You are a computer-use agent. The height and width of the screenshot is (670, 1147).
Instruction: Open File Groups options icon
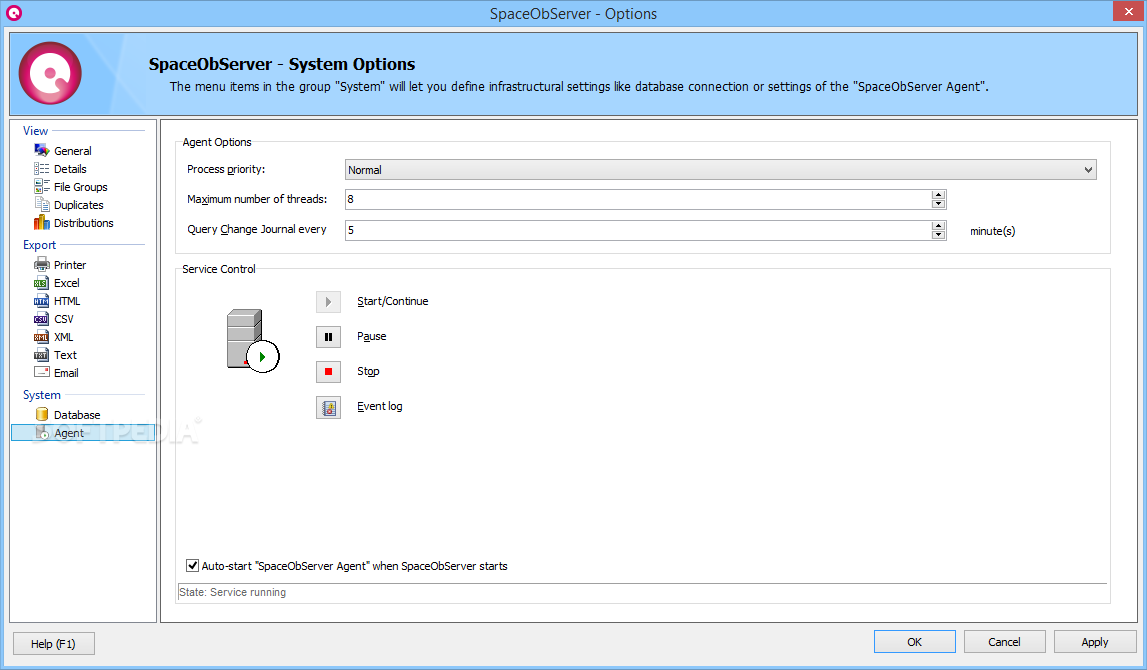coord(42,187)
